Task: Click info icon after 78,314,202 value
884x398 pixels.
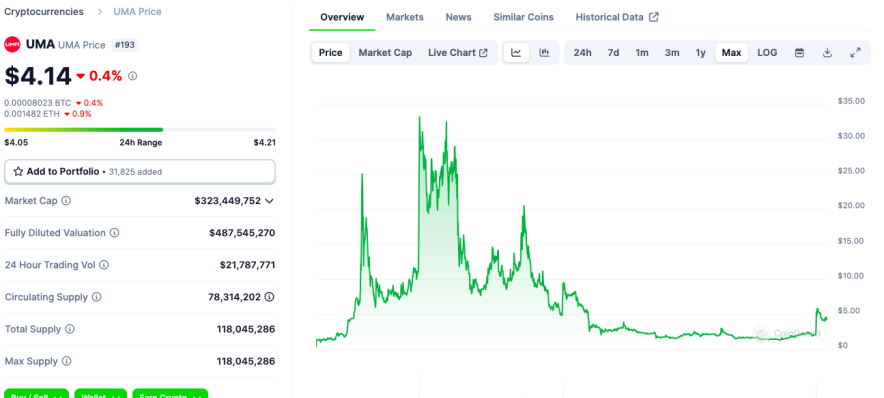Action: [269, 297]
